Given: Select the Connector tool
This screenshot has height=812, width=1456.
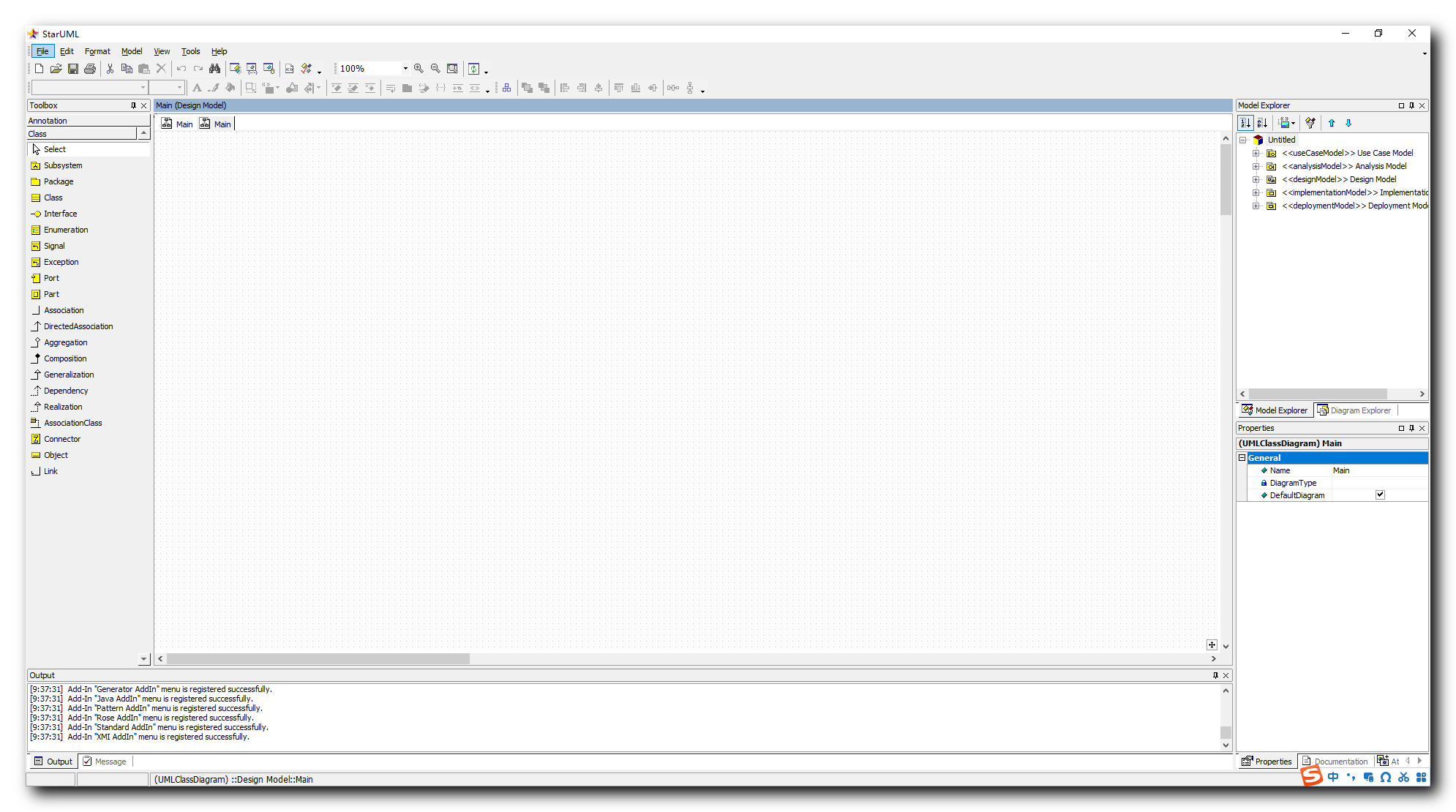Looking at the screenshot, I should tap(62, 438).
